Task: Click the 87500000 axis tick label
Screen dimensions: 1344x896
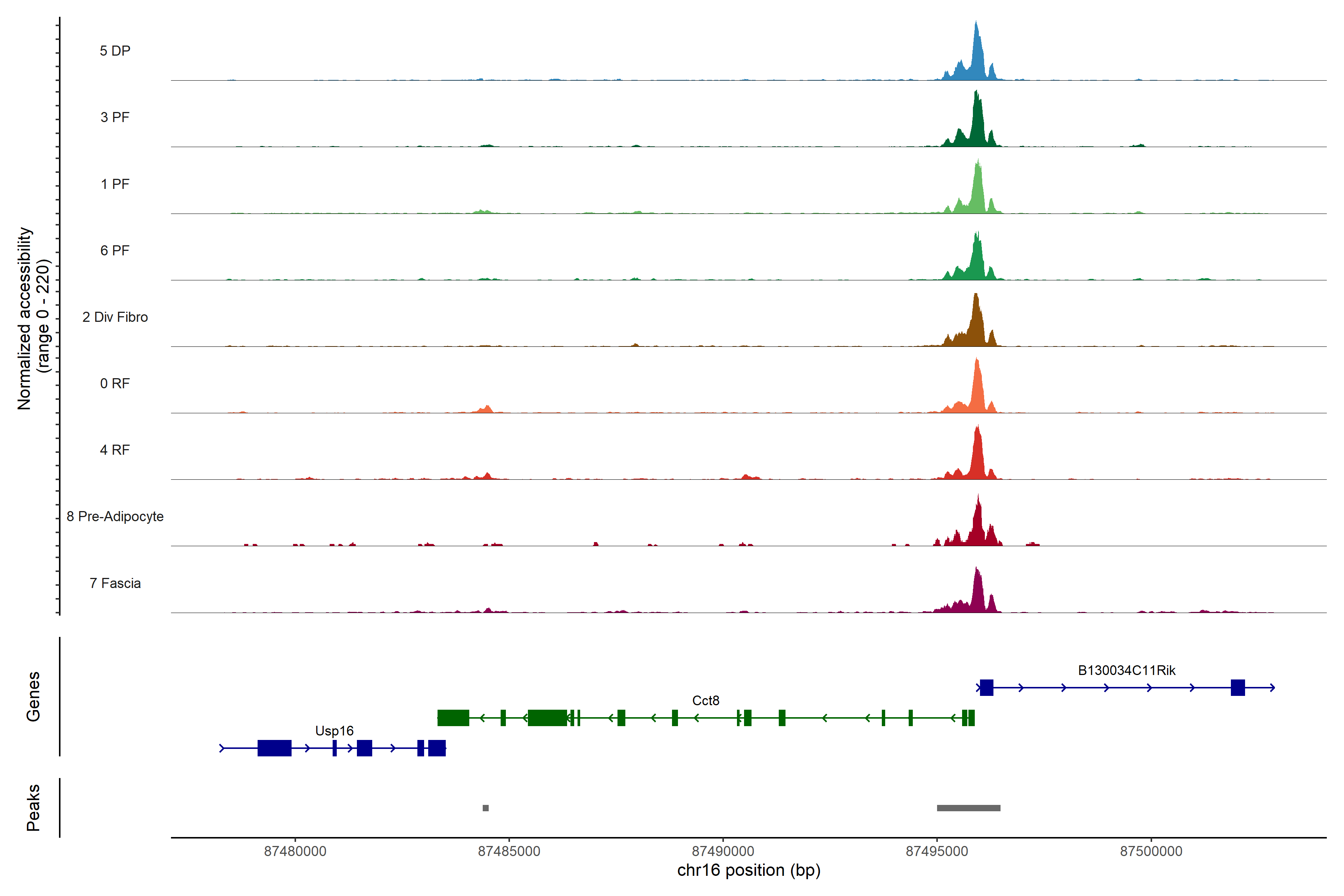Action: pos(1151,852)
